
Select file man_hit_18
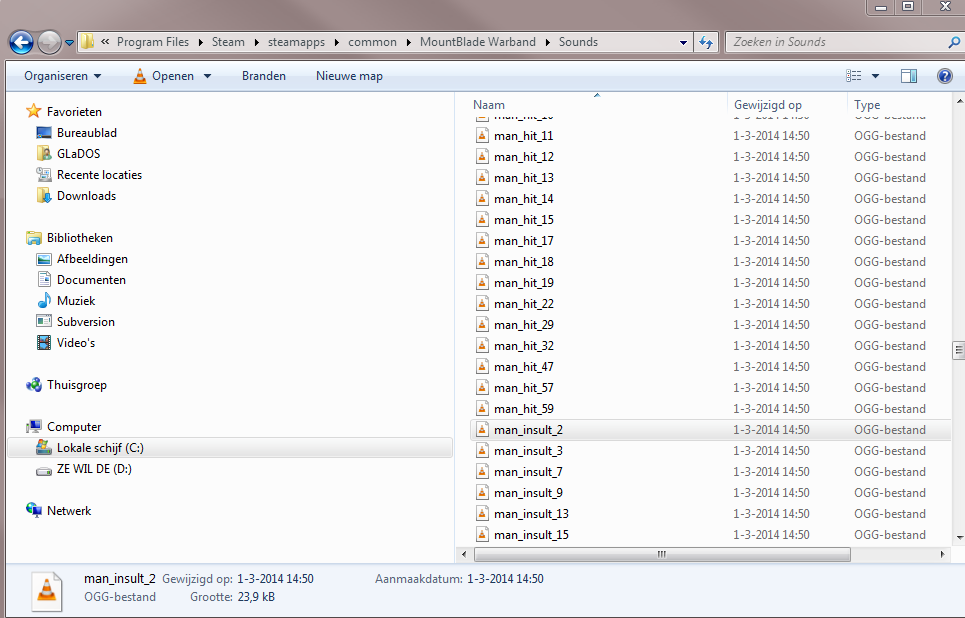pyautogui.click(x=524, y=262)
